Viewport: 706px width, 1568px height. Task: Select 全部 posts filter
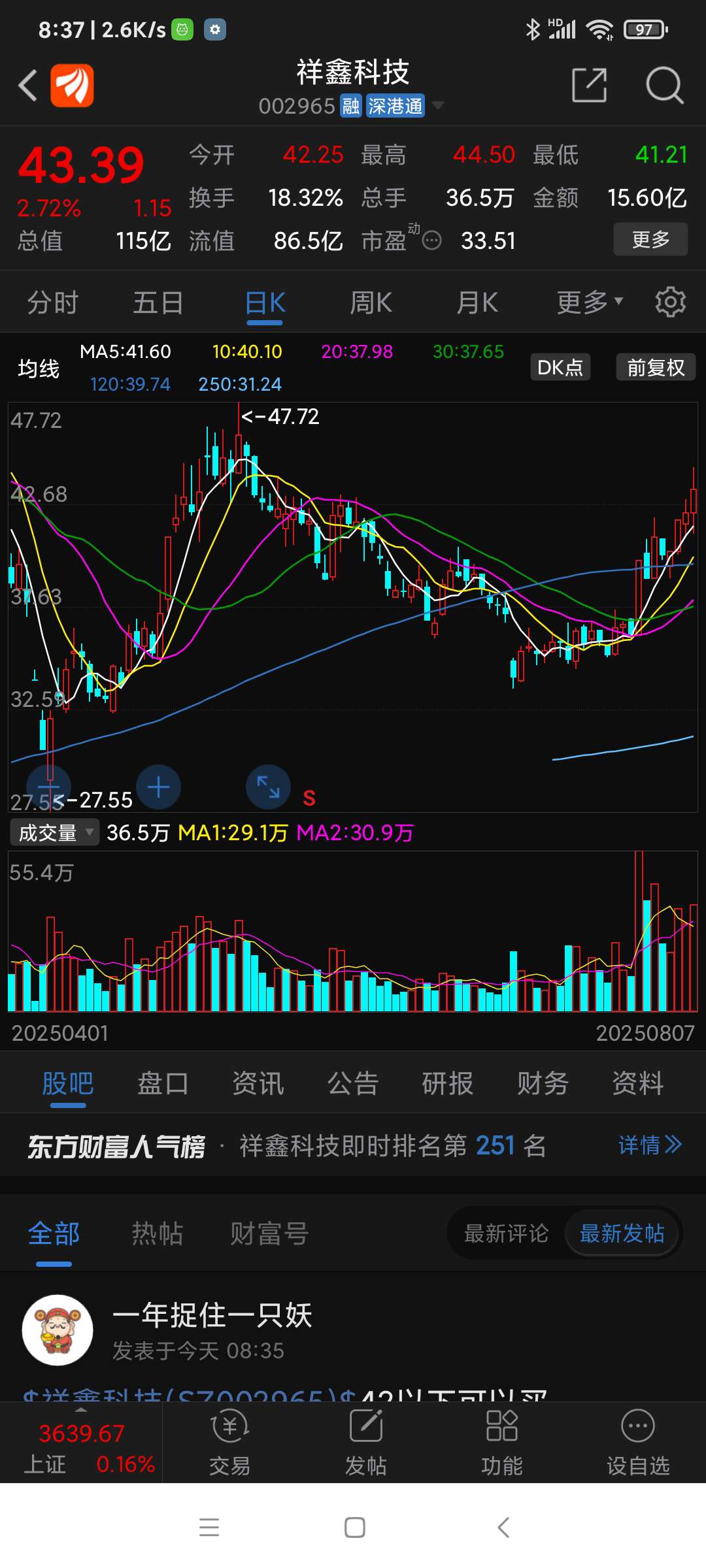(54, 1233)
